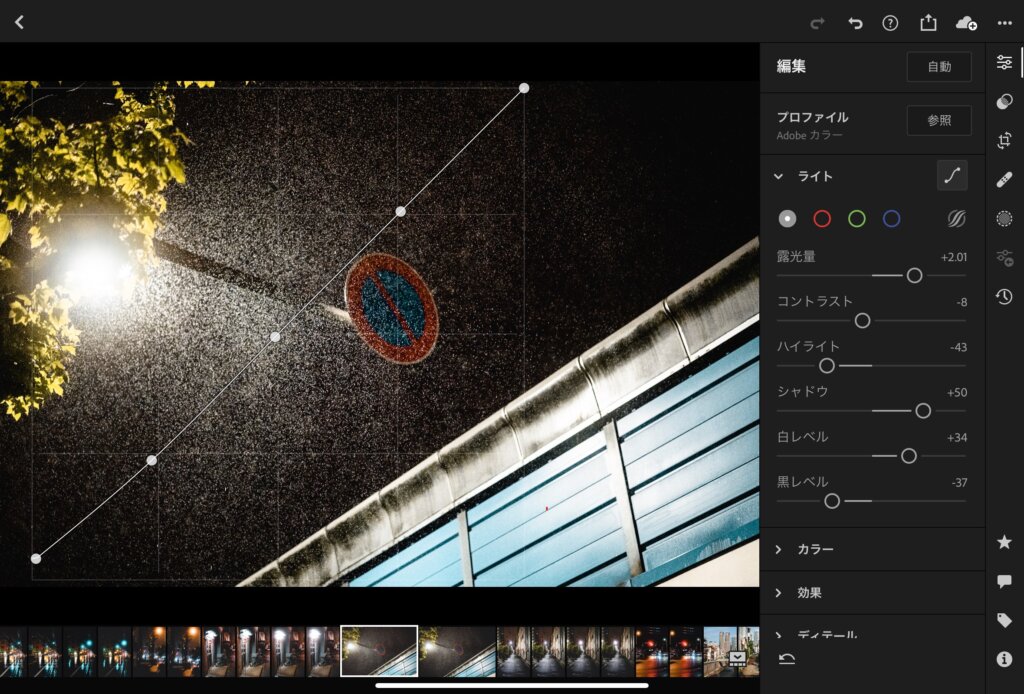
Task: Expand the カラー section
Action: pyautogui.click(x=778, y=550)
